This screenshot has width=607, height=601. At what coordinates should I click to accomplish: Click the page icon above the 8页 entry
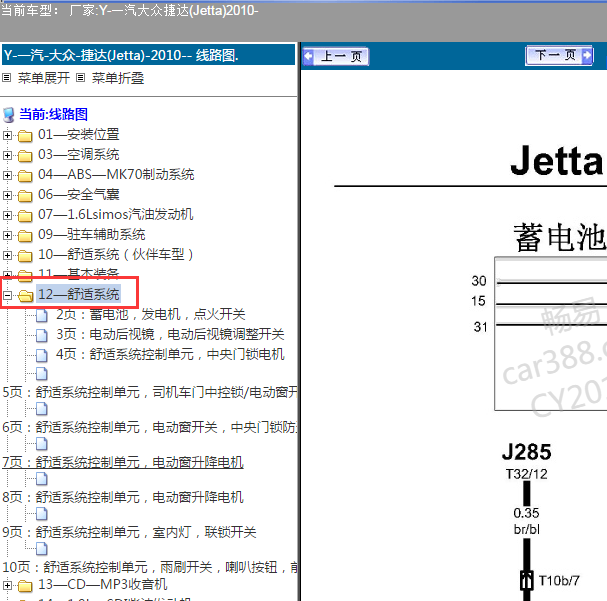[x=42, y=479]
